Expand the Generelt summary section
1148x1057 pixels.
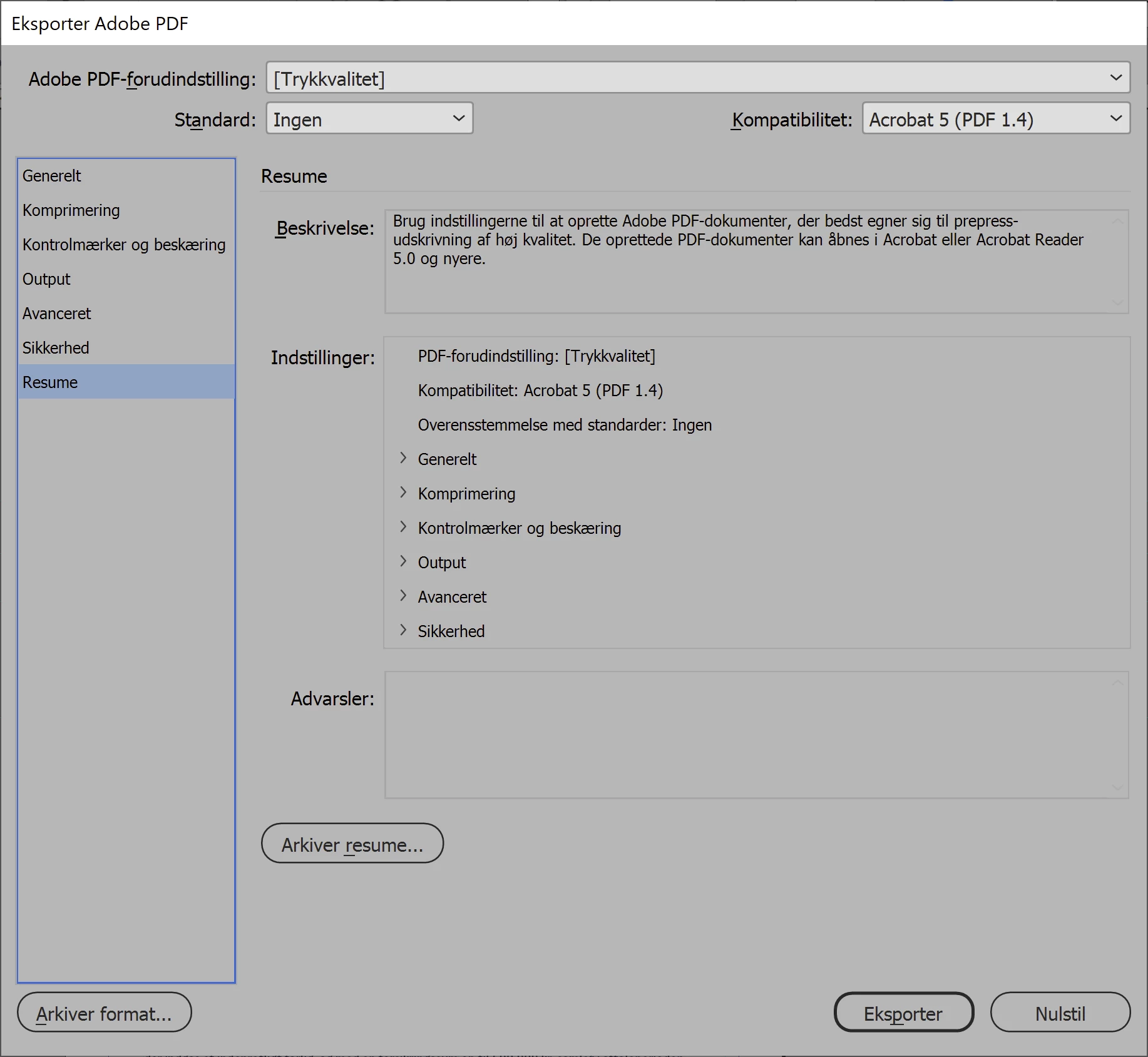tap(403, 458)
